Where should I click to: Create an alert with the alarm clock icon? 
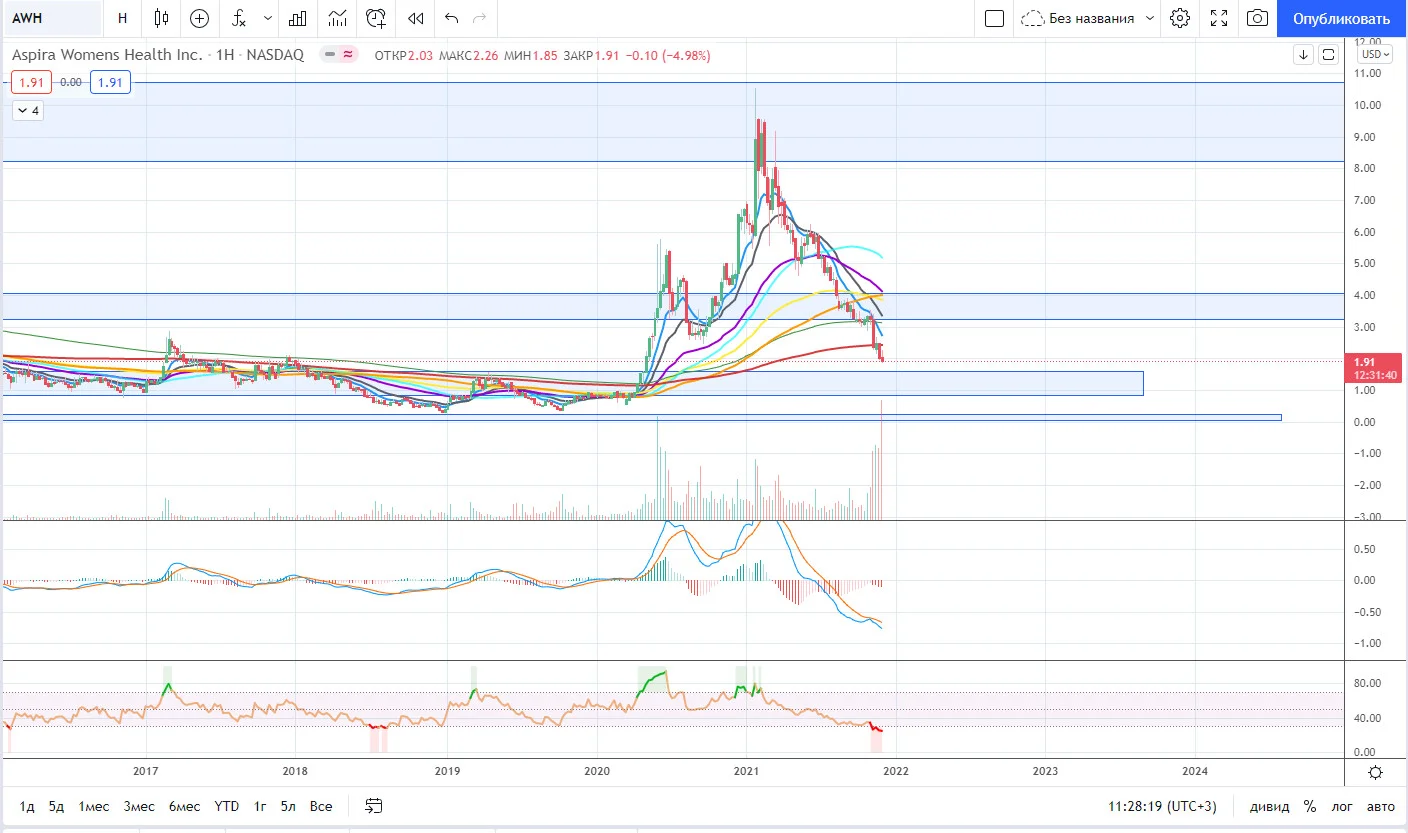376,18
